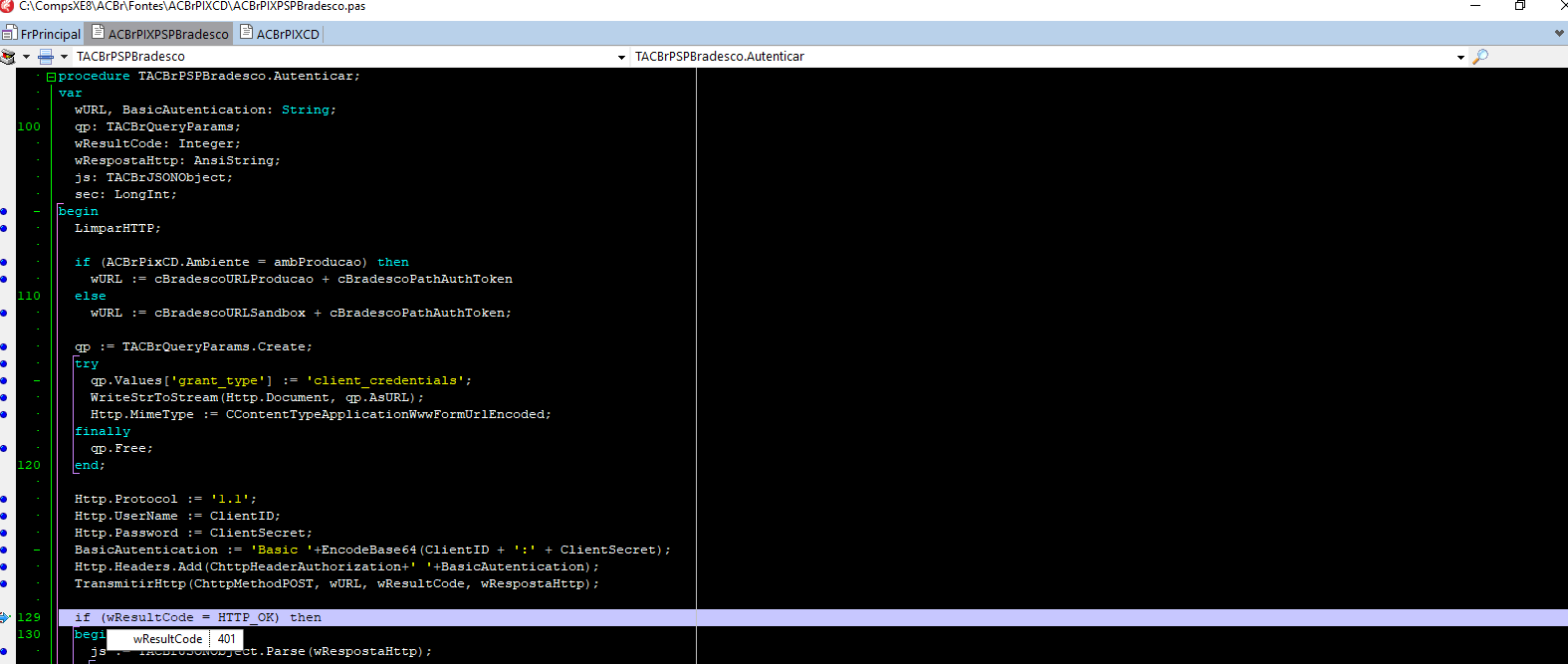Click the printer-like icon in editor toolbar
Image resolution: width=1568 pixels, height=664 pixels.
(x=46, y=57)
